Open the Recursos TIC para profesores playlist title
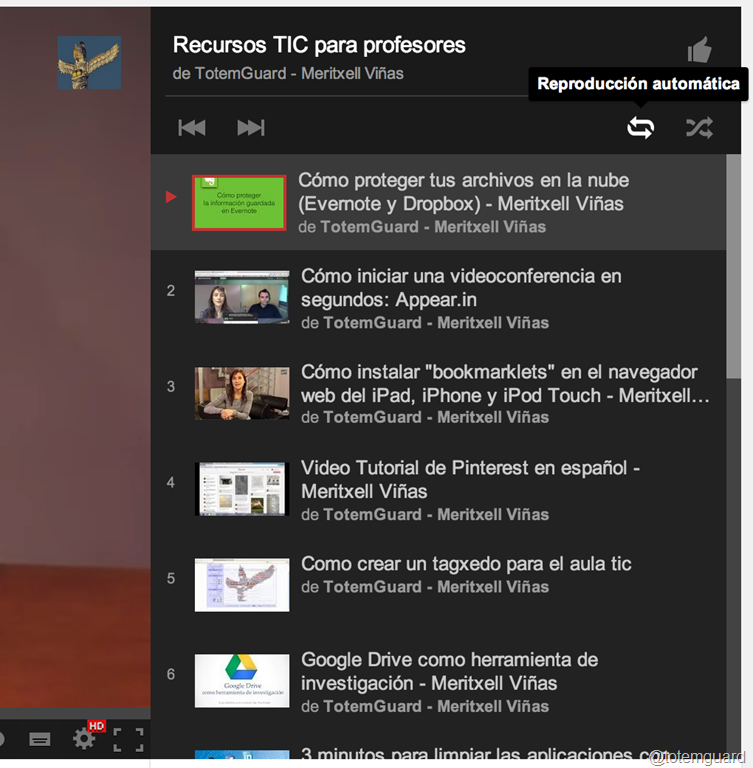Screen dimensions: 753x768 pyautogui.click(x=319, y=45)
